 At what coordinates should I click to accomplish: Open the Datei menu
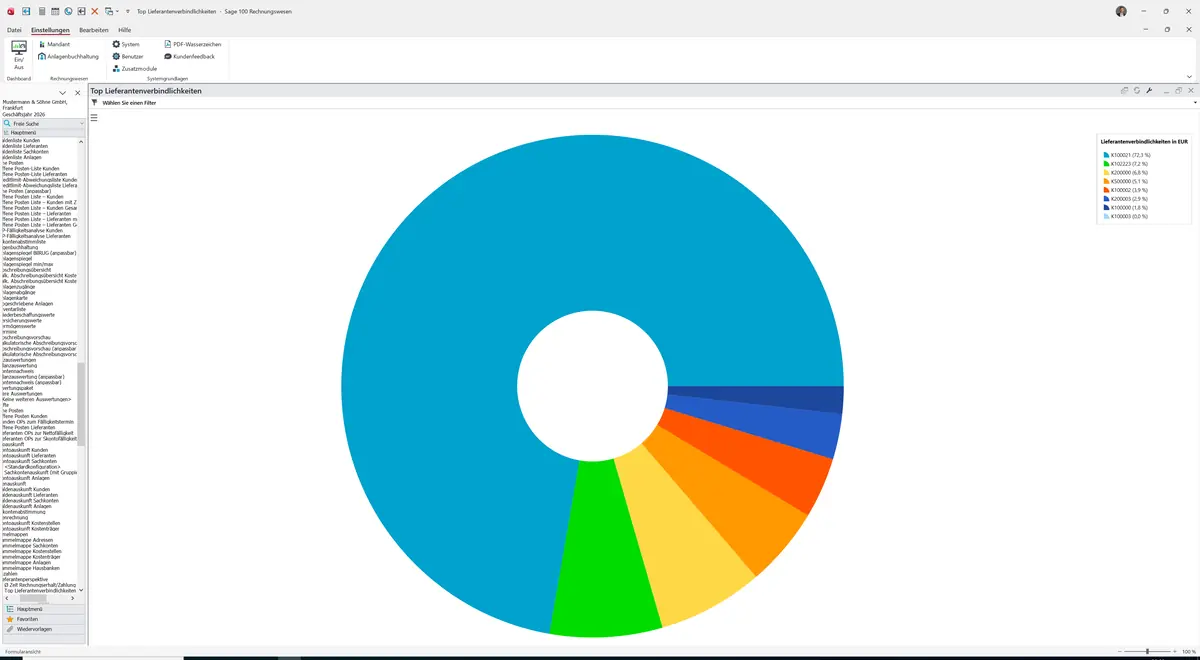tap(14, 30)
